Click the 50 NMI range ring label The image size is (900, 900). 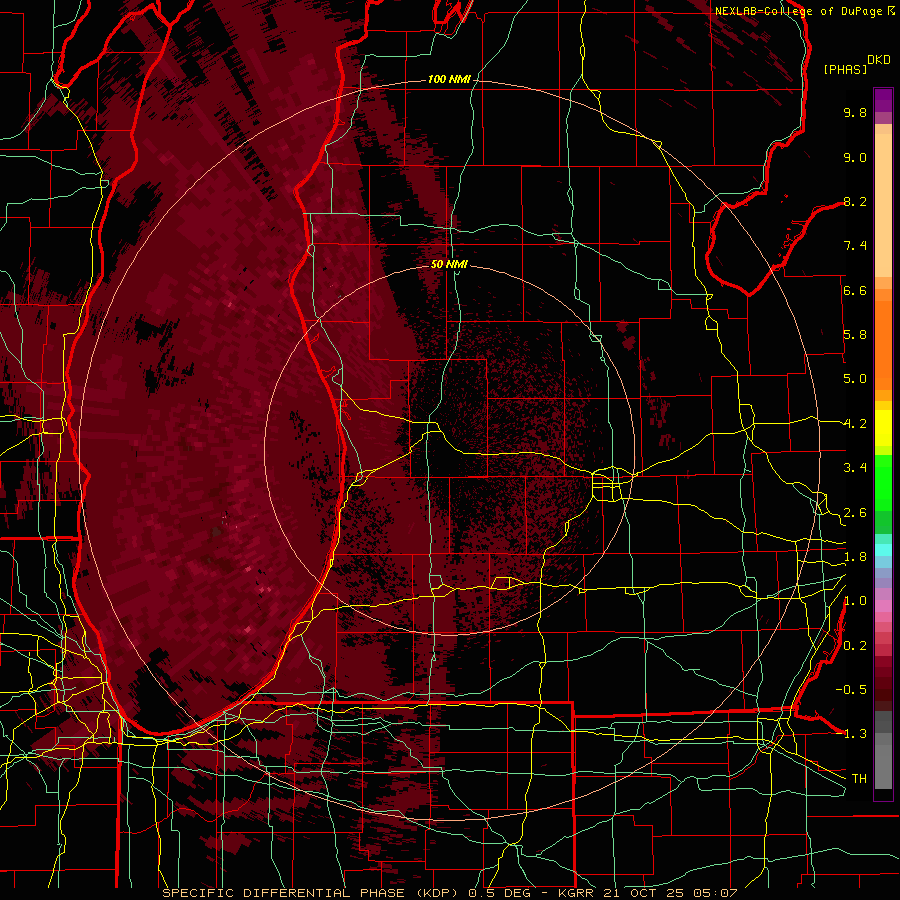click(449, 264)
